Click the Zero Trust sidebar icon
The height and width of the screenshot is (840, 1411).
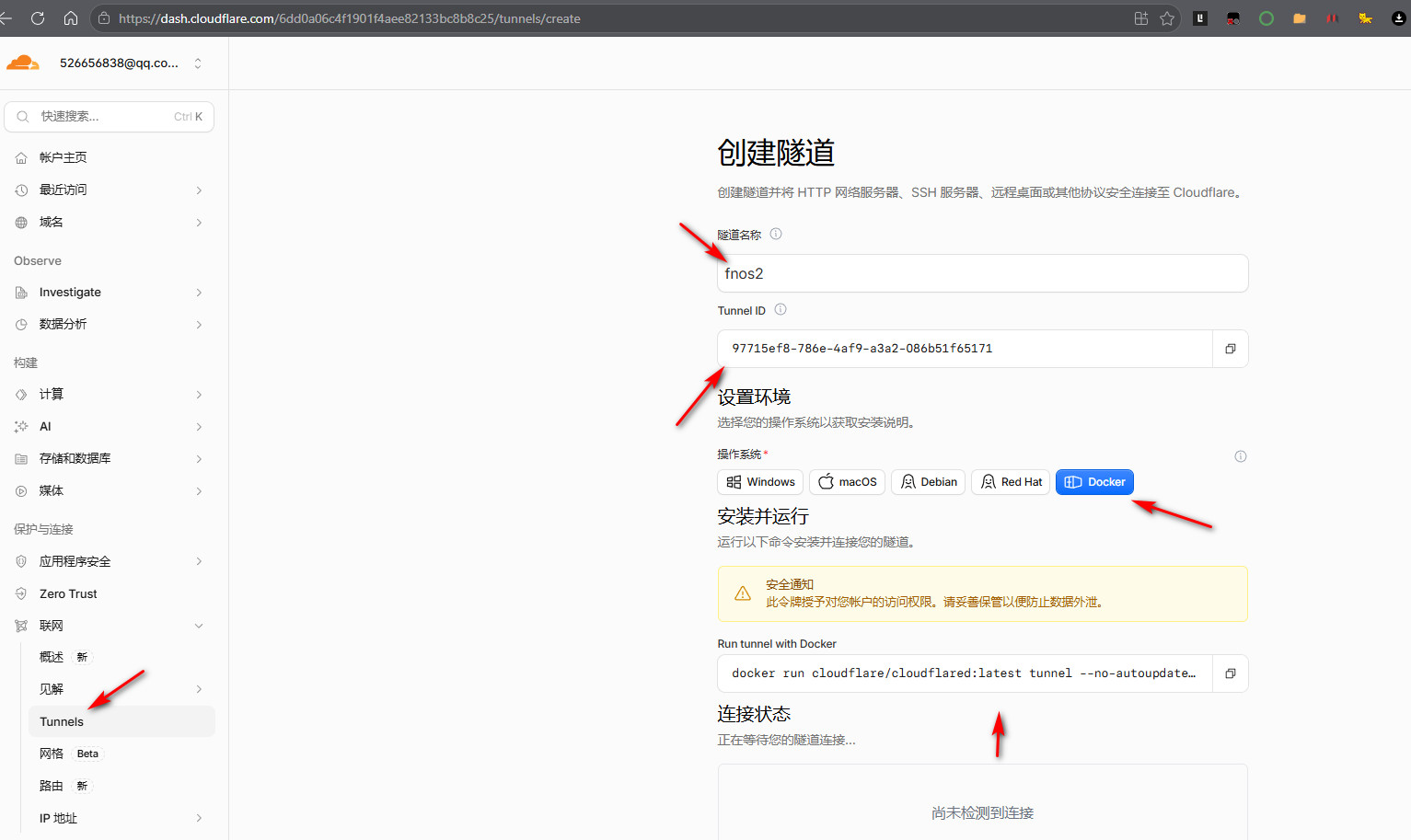(21, 593)
